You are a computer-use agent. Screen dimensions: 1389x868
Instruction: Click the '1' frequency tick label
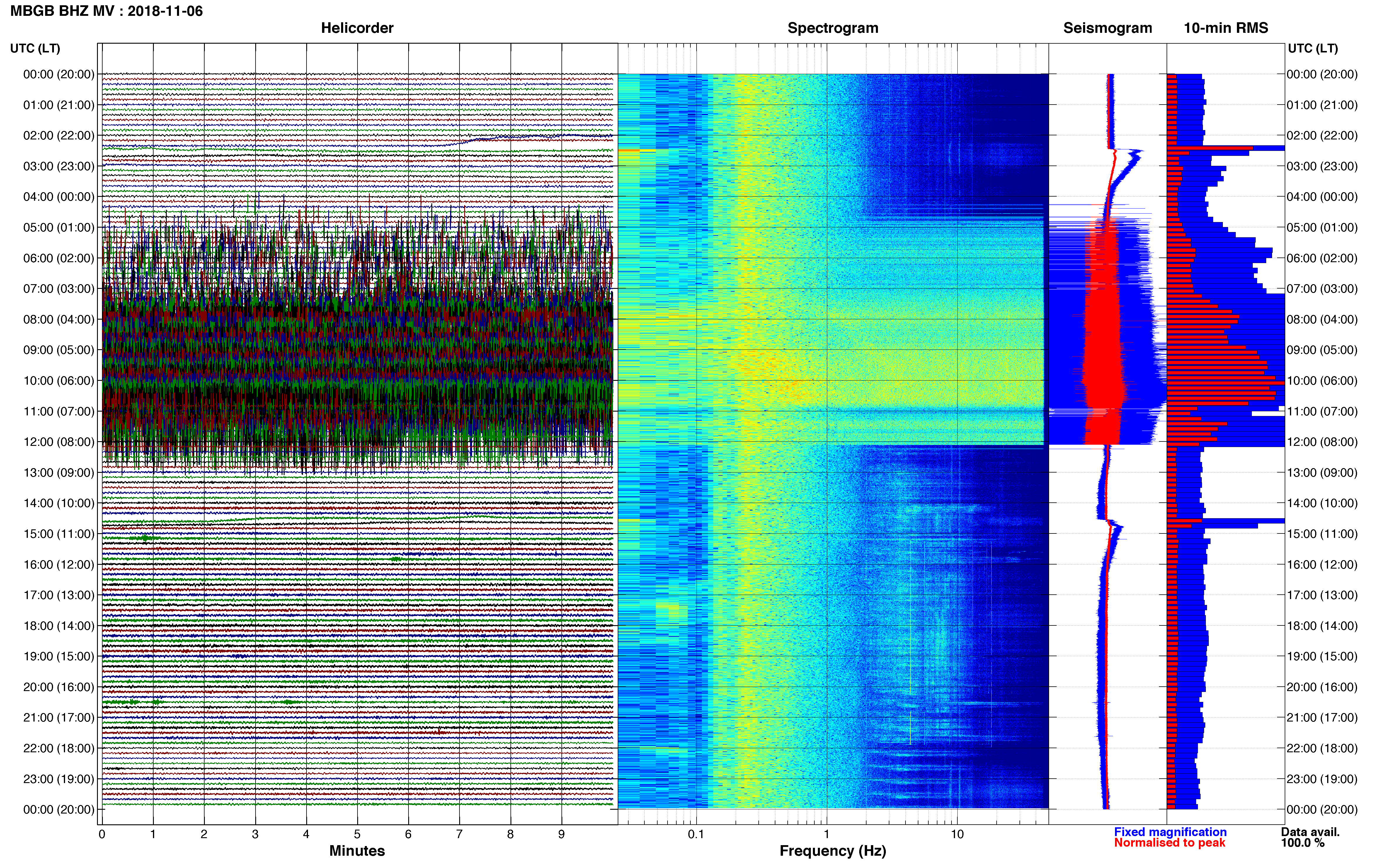point(826,834)
